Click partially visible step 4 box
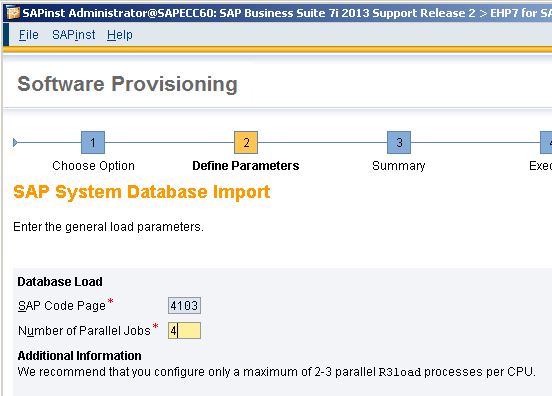Screen dimensions: 552x396 (546, 143)
